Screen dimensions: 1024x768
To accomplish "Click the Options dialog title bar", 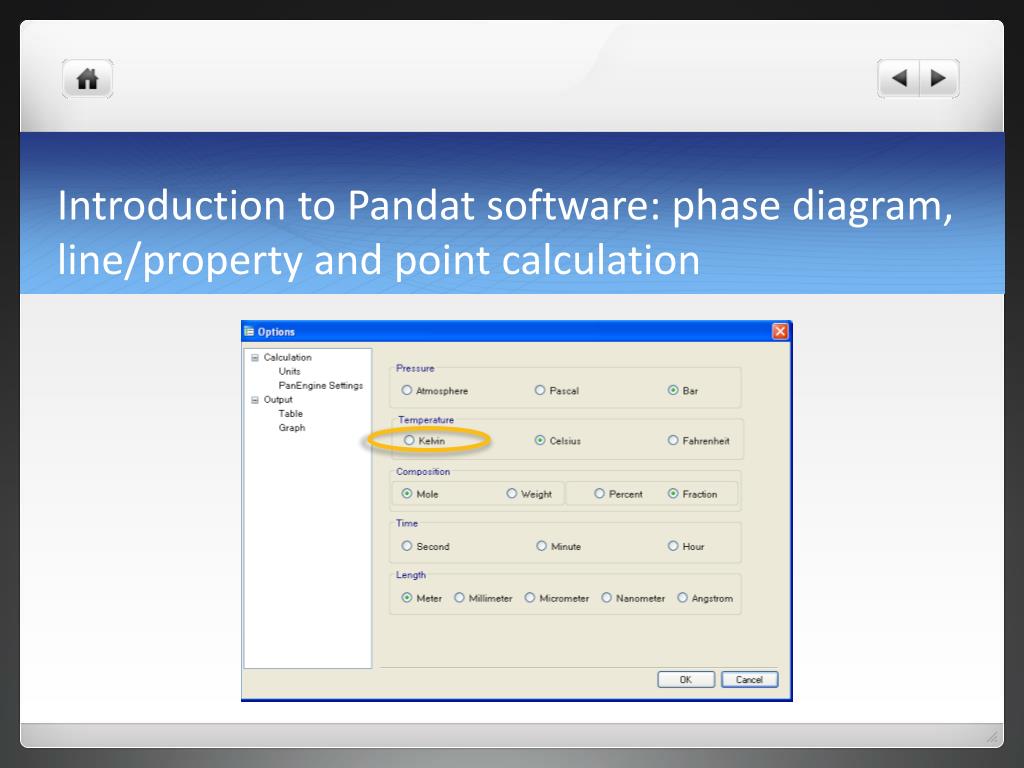I will 517,331.
